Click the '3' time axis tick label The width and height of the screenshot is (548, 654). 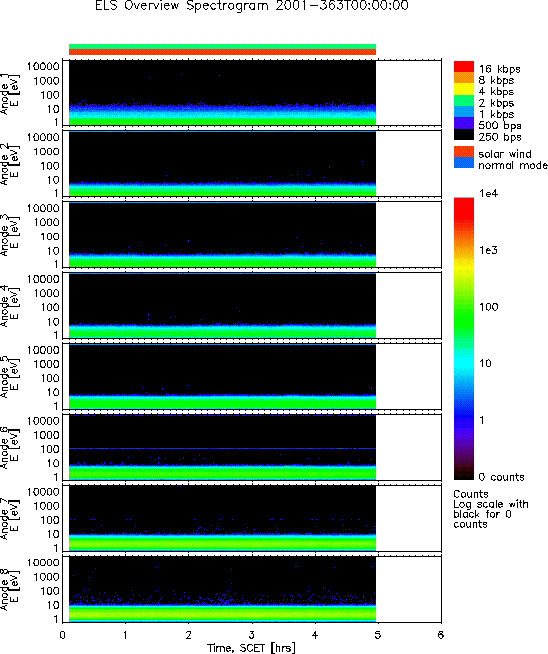pos(251,635)
